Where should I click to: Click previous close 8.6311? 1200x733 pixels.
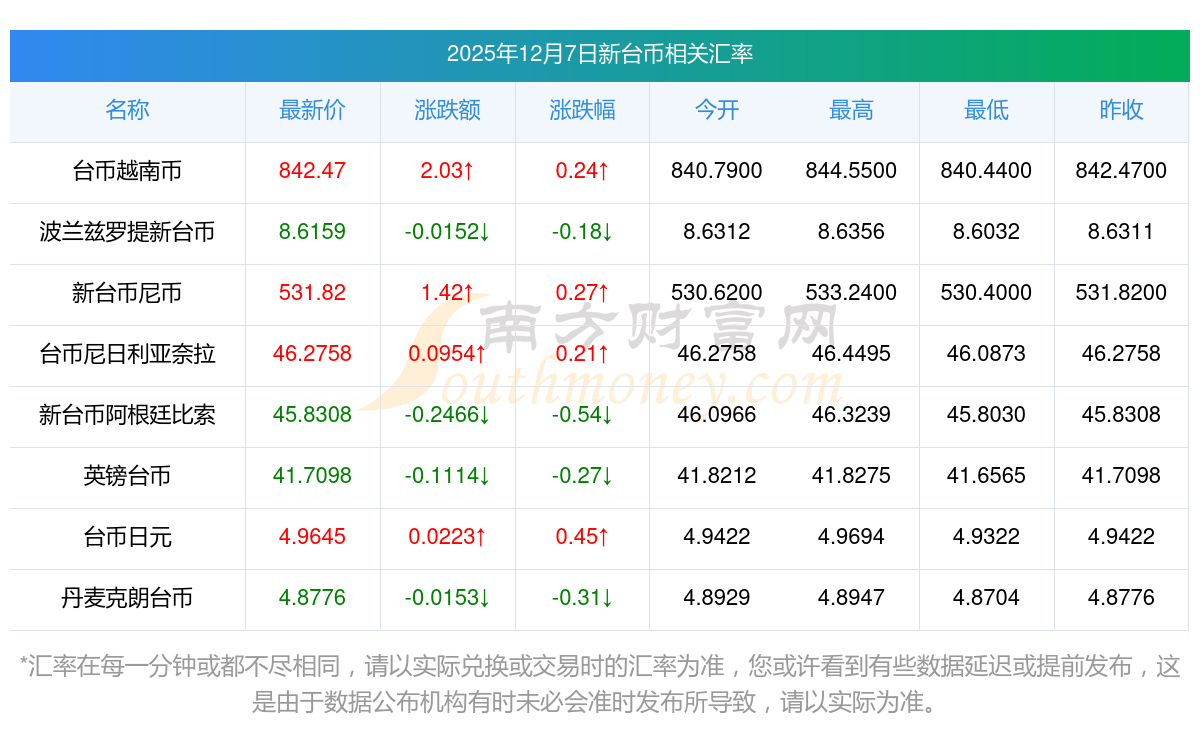click(x=1121, y=232)
